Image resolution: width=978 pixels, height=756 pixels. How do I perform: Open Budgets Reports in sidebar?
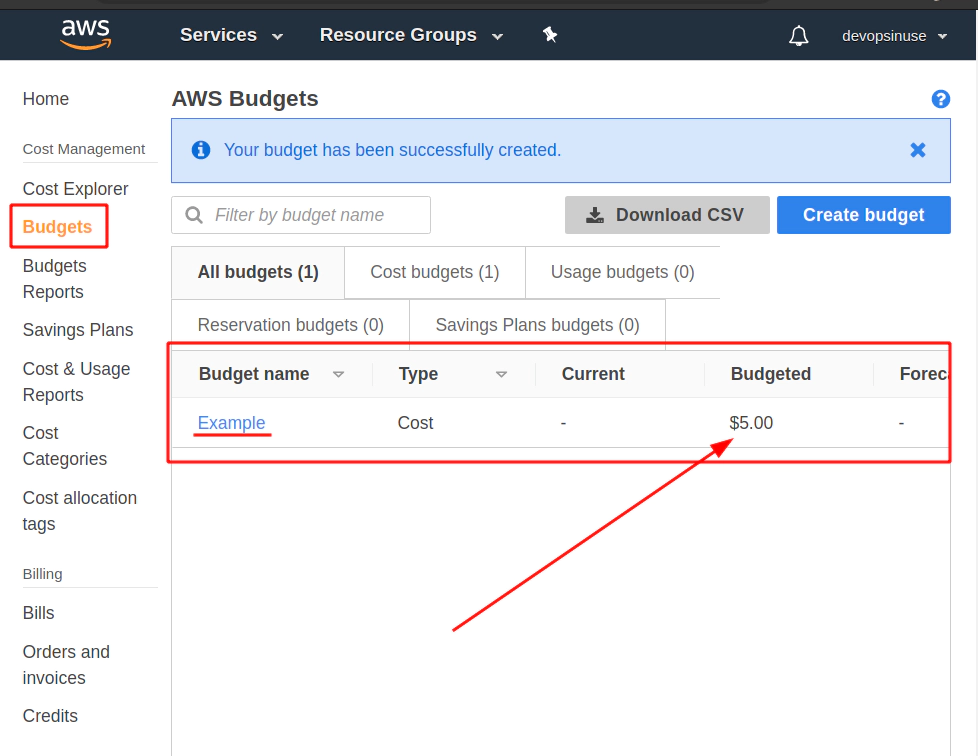coord(55,279)
